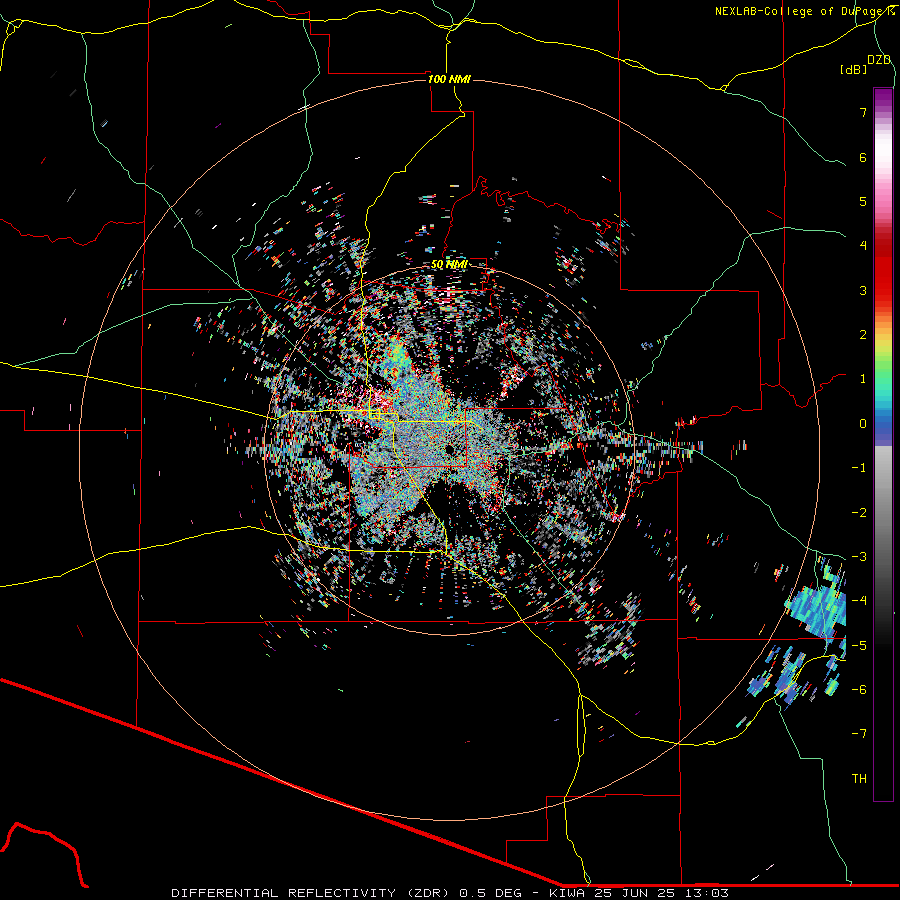Click the colorbar value label -5
This screenshot has height=900, width=900.
tap(859, 646)
